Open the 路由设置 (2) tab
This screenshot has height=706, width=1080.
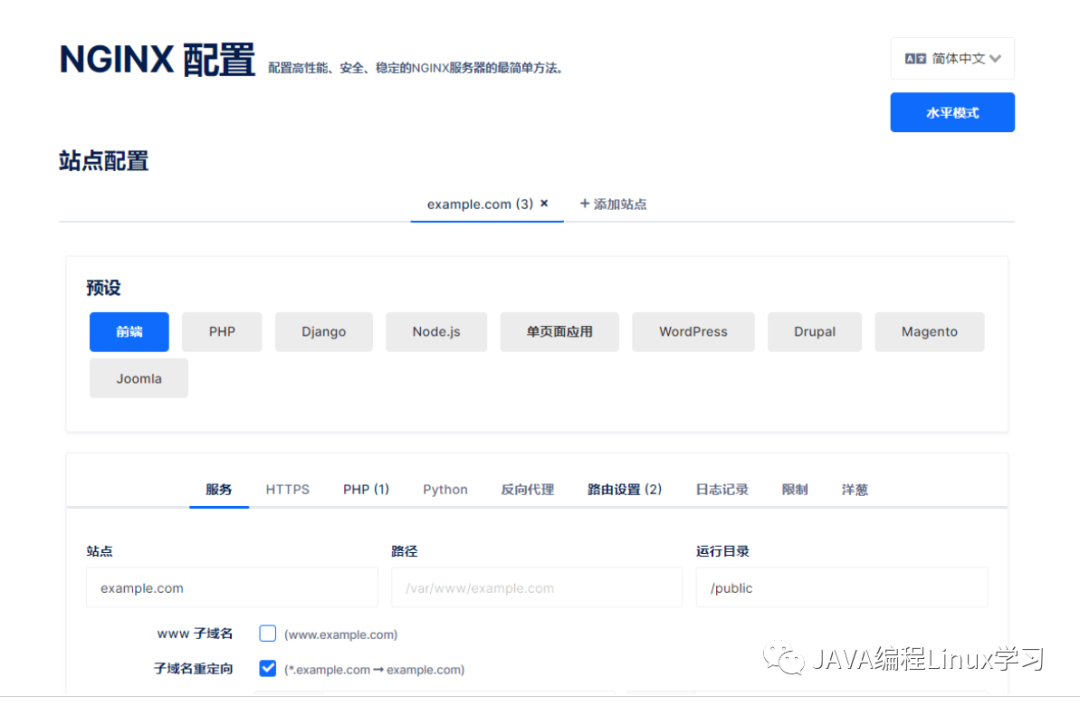pyautogui.click(x=624, y=489)
